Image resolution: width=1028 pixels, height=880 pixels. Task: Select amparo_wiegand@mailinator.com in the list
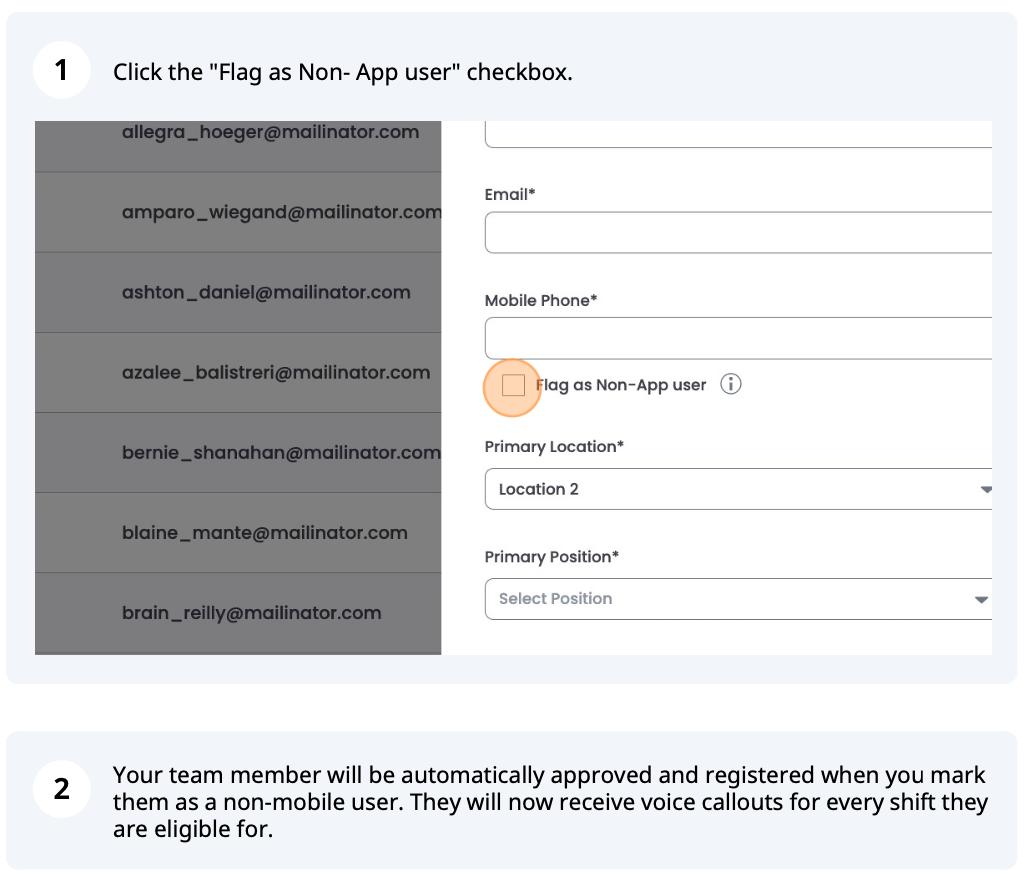(x=280, y=212)
